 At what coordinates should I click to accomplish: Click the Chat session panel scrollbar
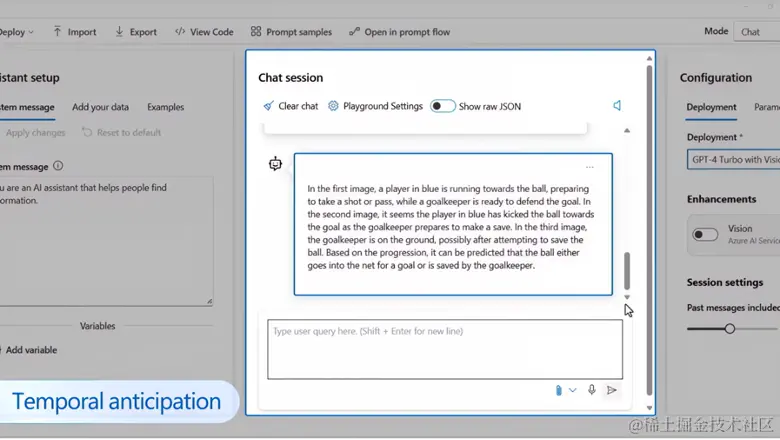(649, 231)
